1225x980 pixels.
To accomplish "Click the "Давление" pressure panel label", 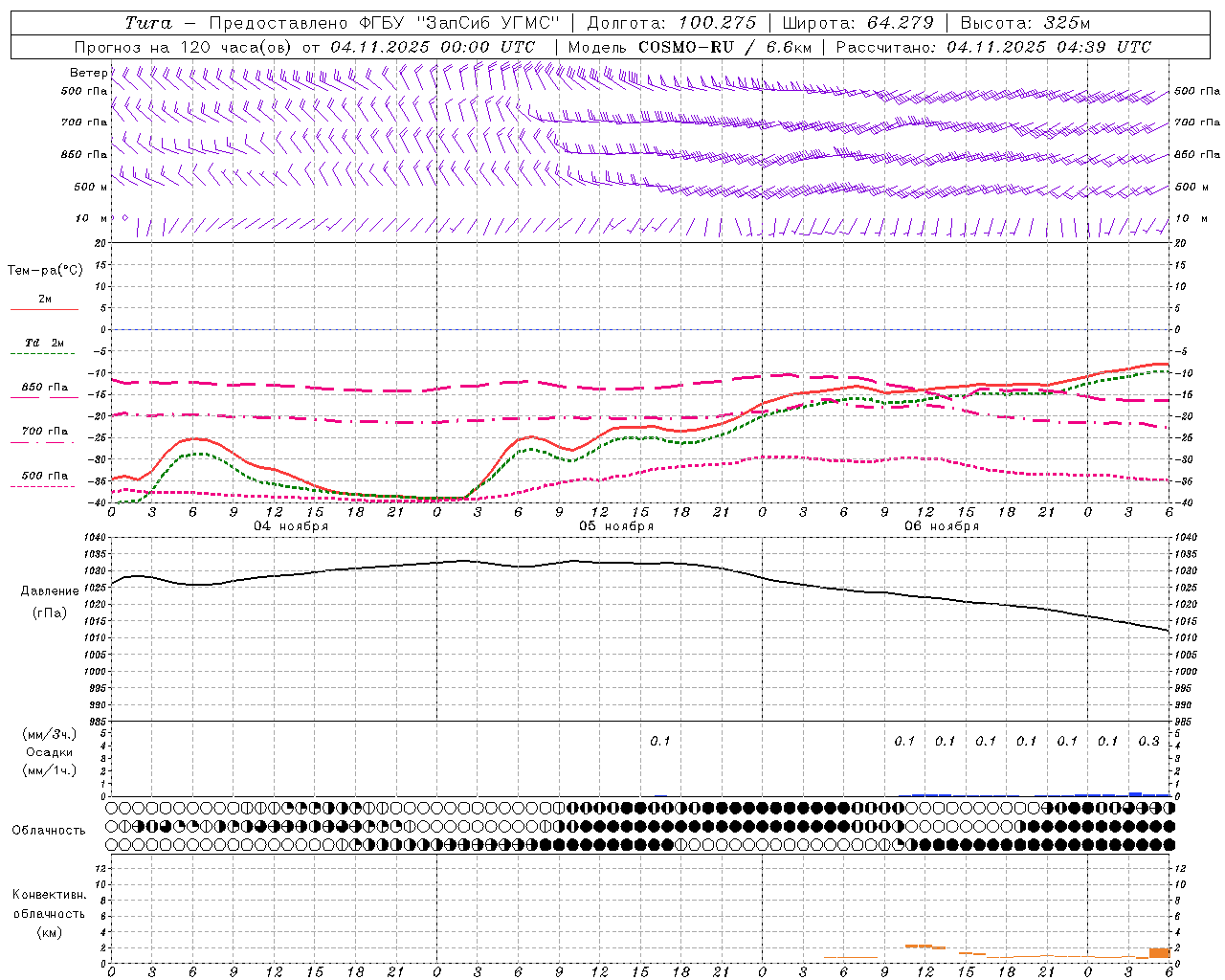I will tap(50, 591).
